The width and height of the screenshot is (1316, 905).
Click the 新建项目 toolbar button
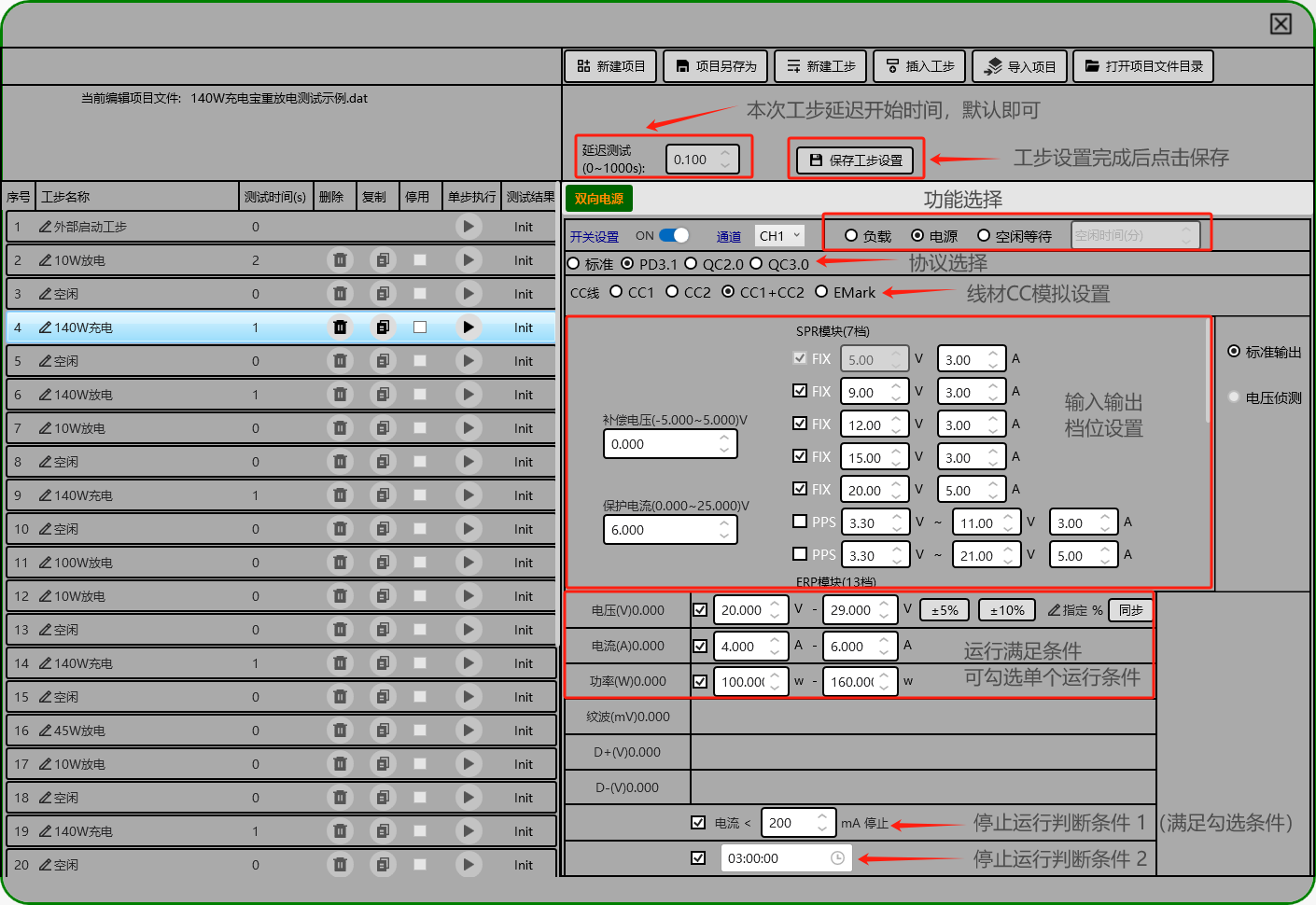pos(610,66)
